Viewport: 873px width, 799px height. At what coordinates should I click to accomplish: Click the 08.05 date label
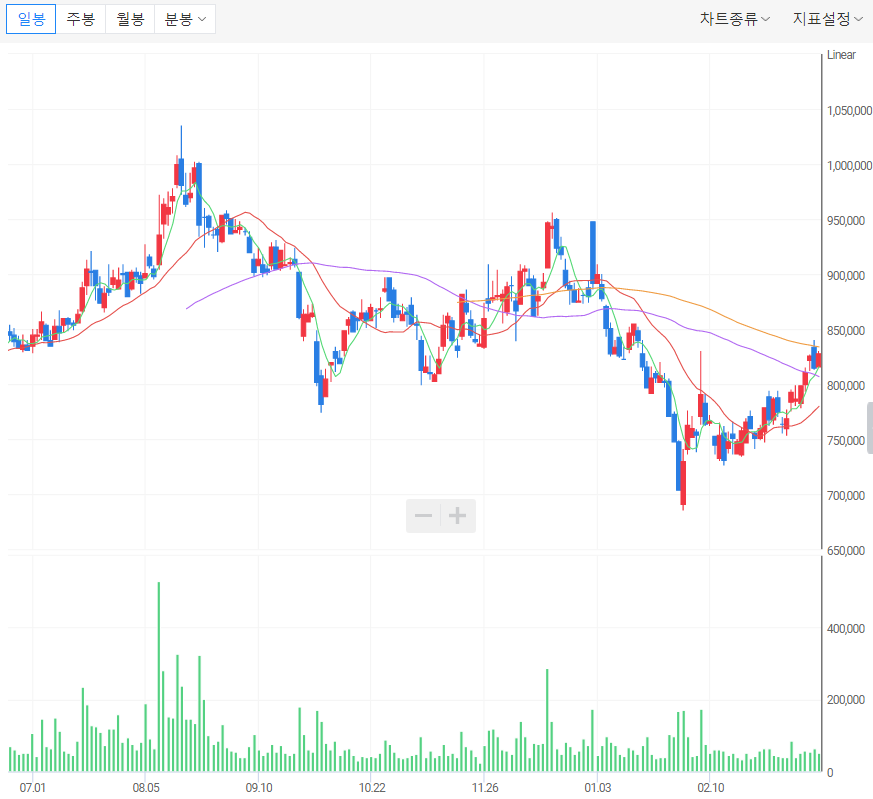tap(146, 788)
